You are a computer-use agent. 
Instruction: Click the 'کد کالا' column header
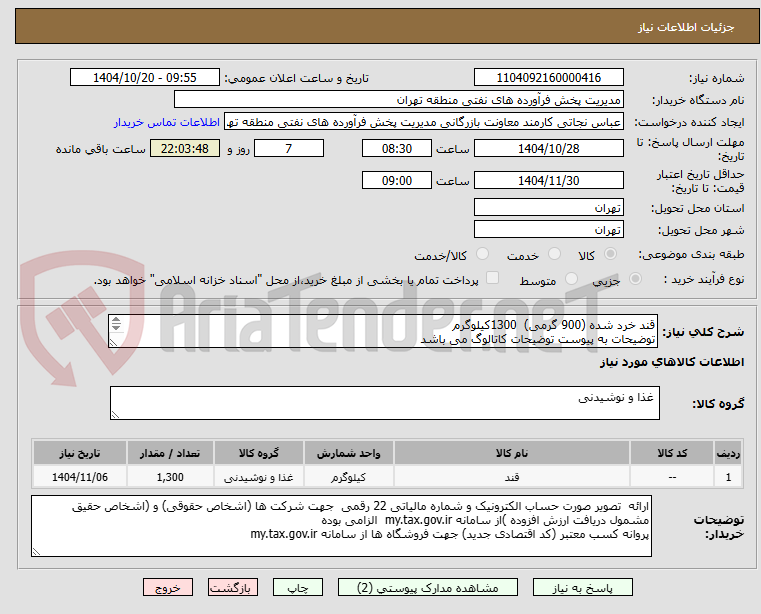pos(672,453)
